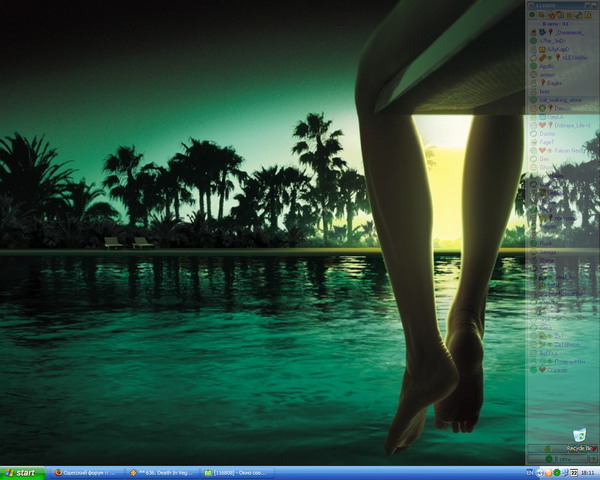This screenshot has width=600, height=480.
Task: Click the green-yellow figure messenger toolbar icon
Action: [x=578, y=15]
